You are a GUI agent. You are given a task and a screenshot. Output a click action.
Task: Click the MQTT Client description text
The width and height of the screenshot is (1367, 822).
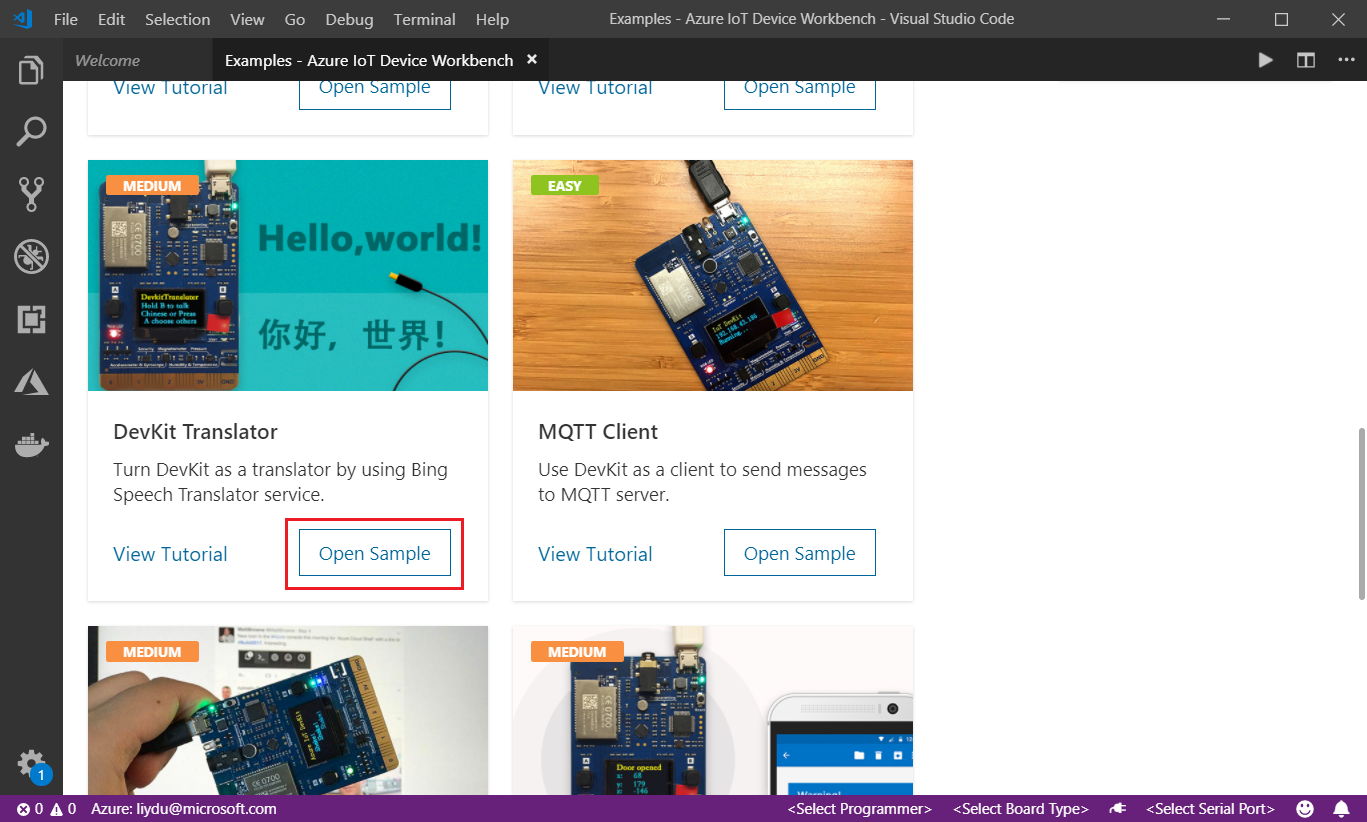(x=702, y=482)
